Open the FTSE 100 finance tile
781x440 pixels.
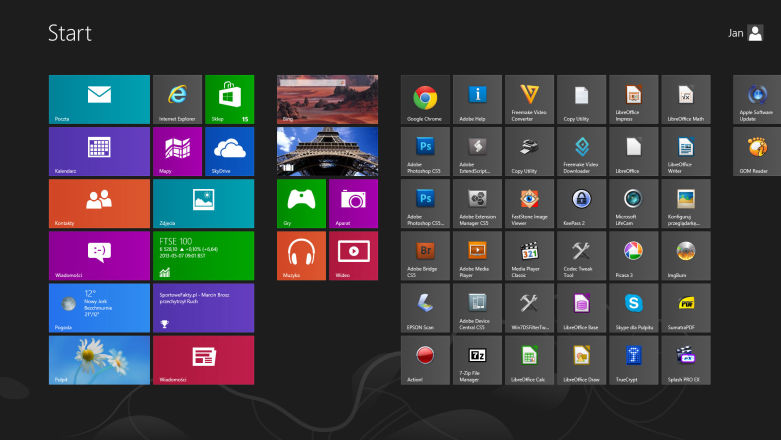click(x=203, y=256)
